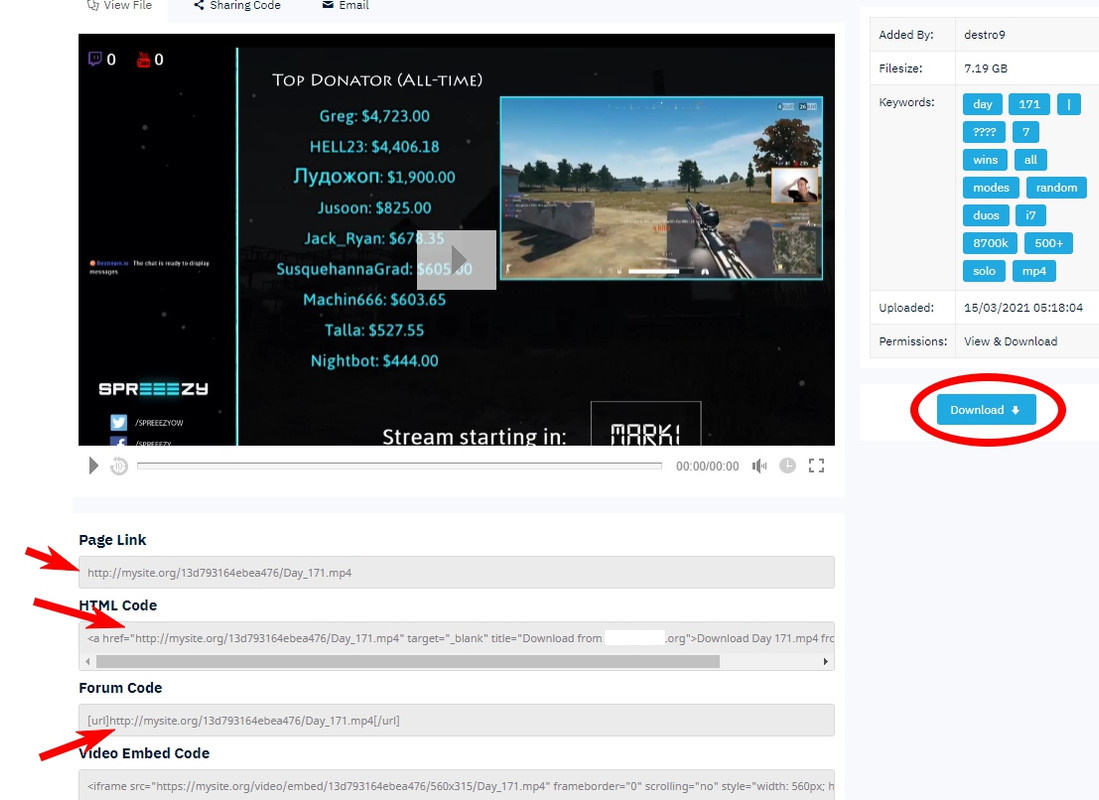1099x800 pixels.
Task: Click the YouTube viewer count icon in video
Action: [144, 59]
